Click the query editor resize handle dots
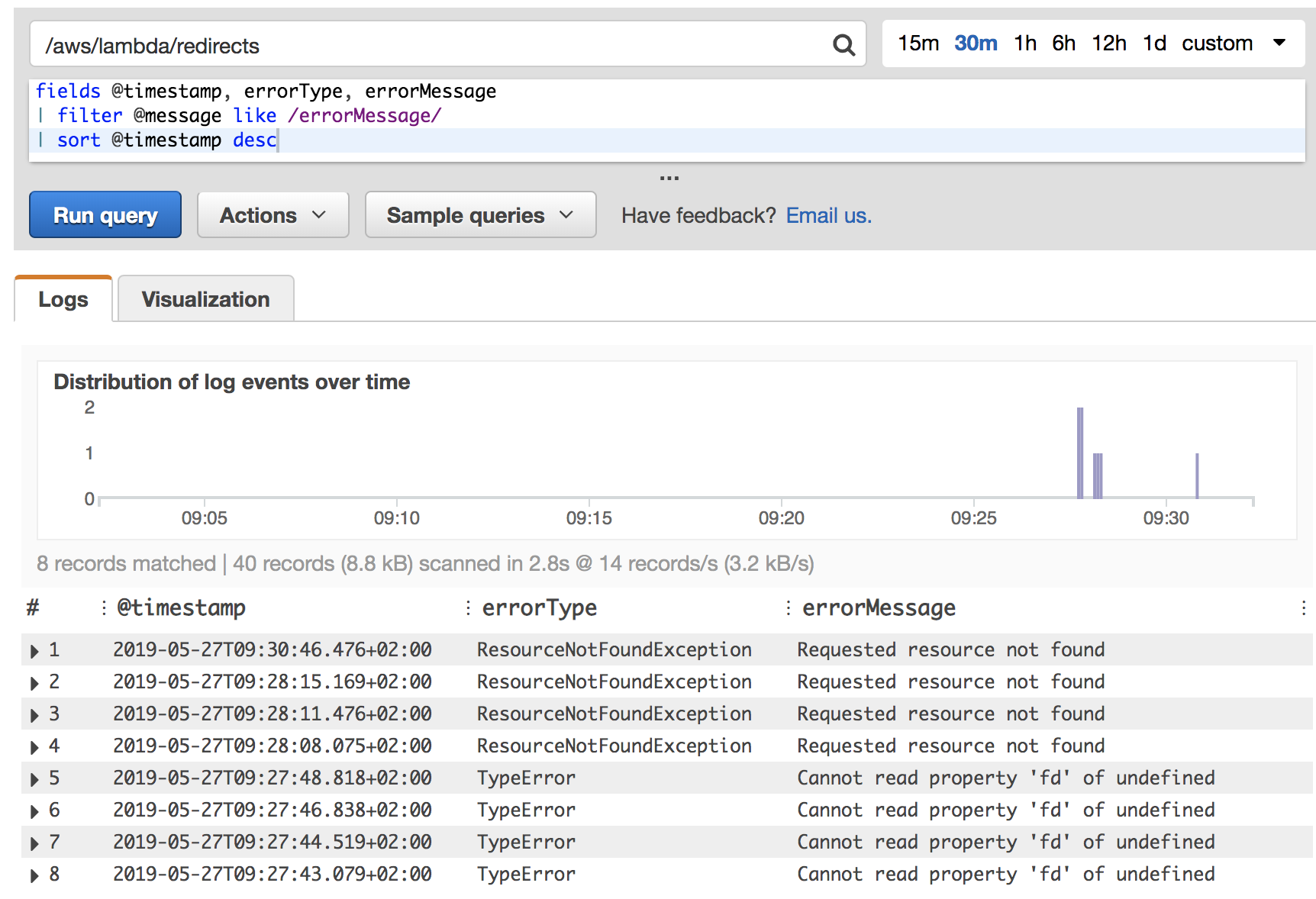The image size is (1316, 899). (669, 178)
